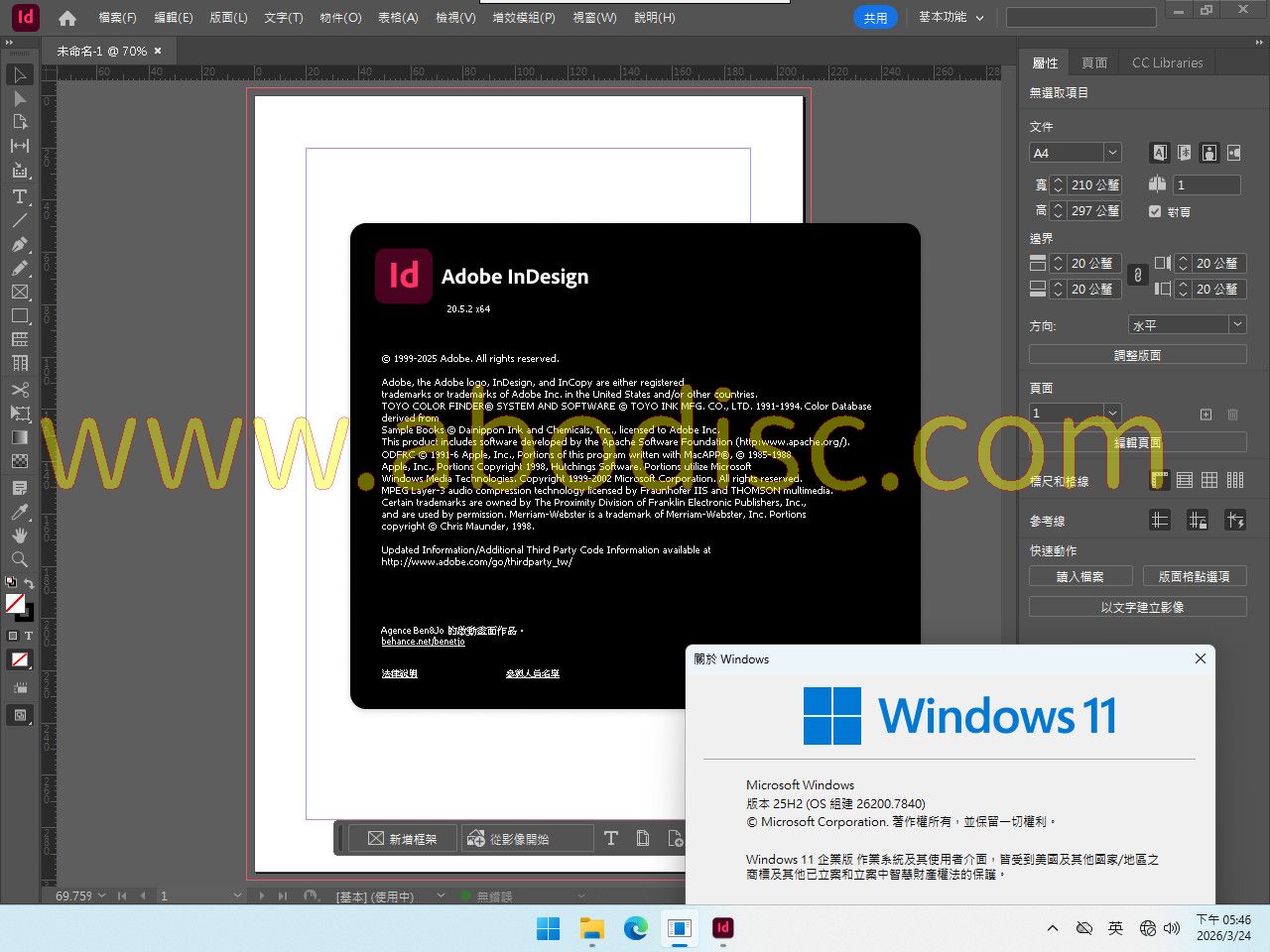Click the Rectangle Frame tool
The height and width of the screenshot is (952, 1270).
[19, 293]
